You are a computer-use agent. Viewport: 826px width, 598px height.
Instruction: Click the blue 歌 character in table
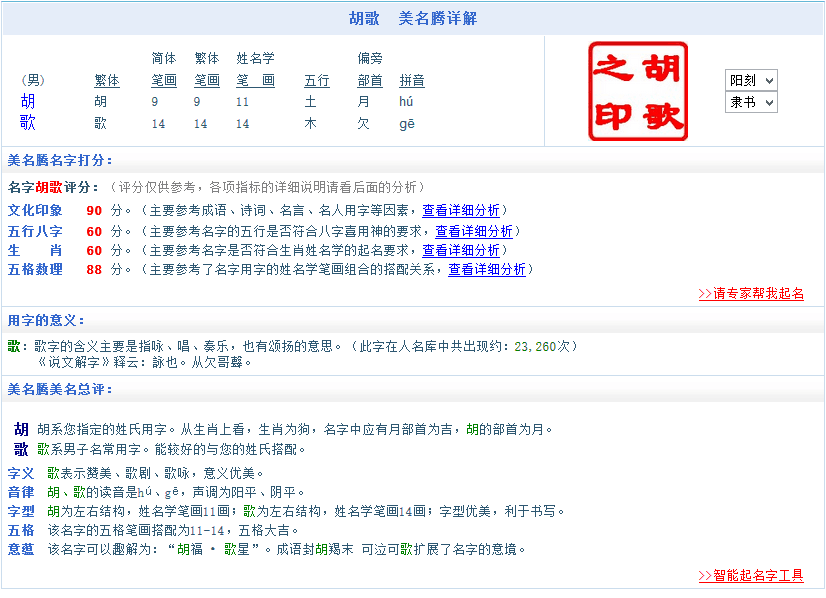(28, 123)
